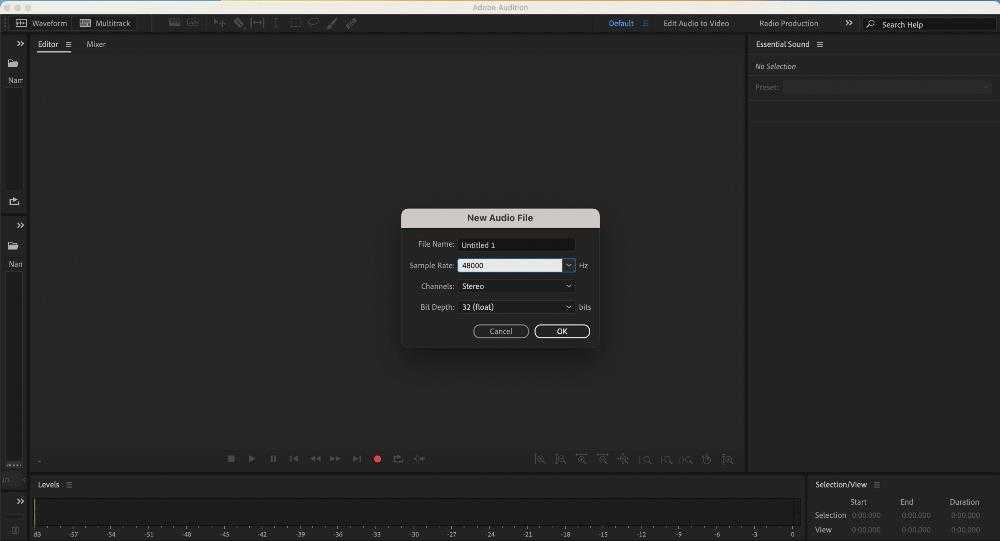Click OK in the New Audio File dialog
The width and height of the screenshot is (1000, 541).
click(x=562, y=331)
